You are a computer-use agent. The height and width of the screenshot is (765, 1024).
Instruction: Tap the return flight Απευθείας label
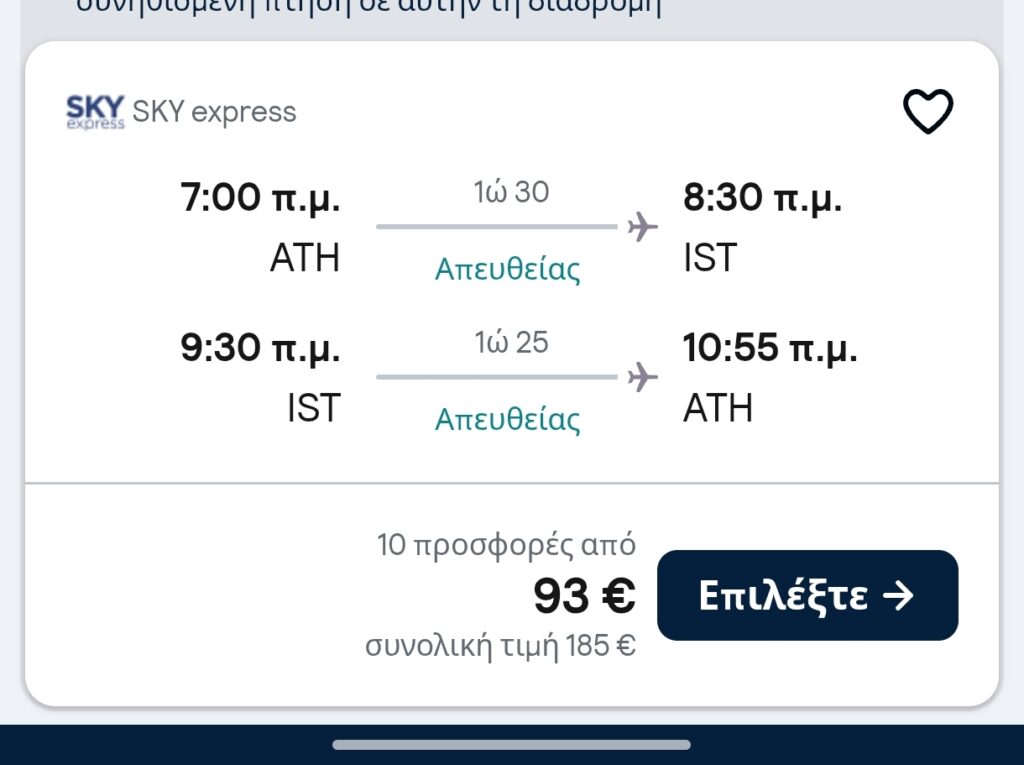507,420
